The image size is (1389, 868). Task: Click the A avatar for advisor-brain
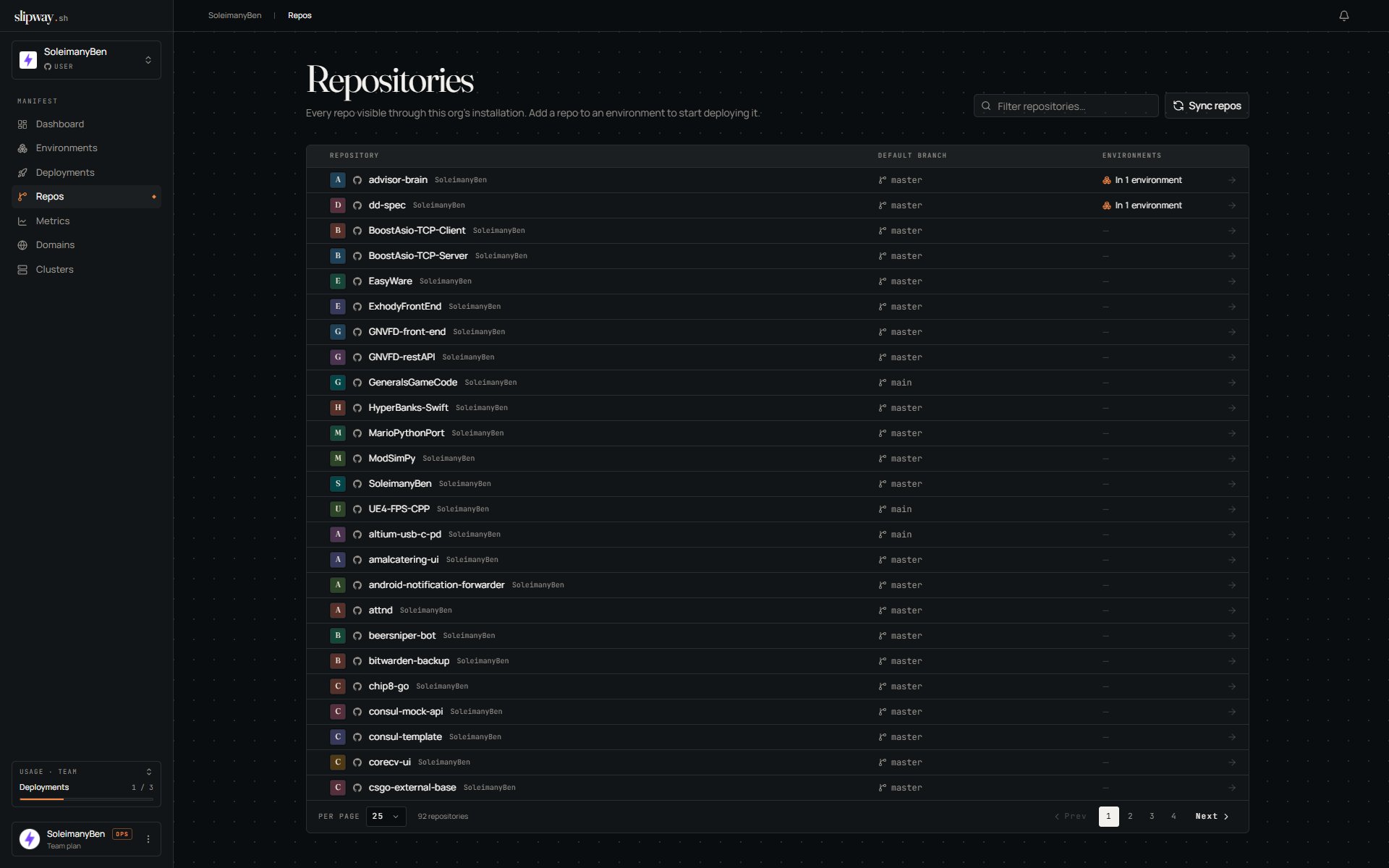click(x=337, y=180)
